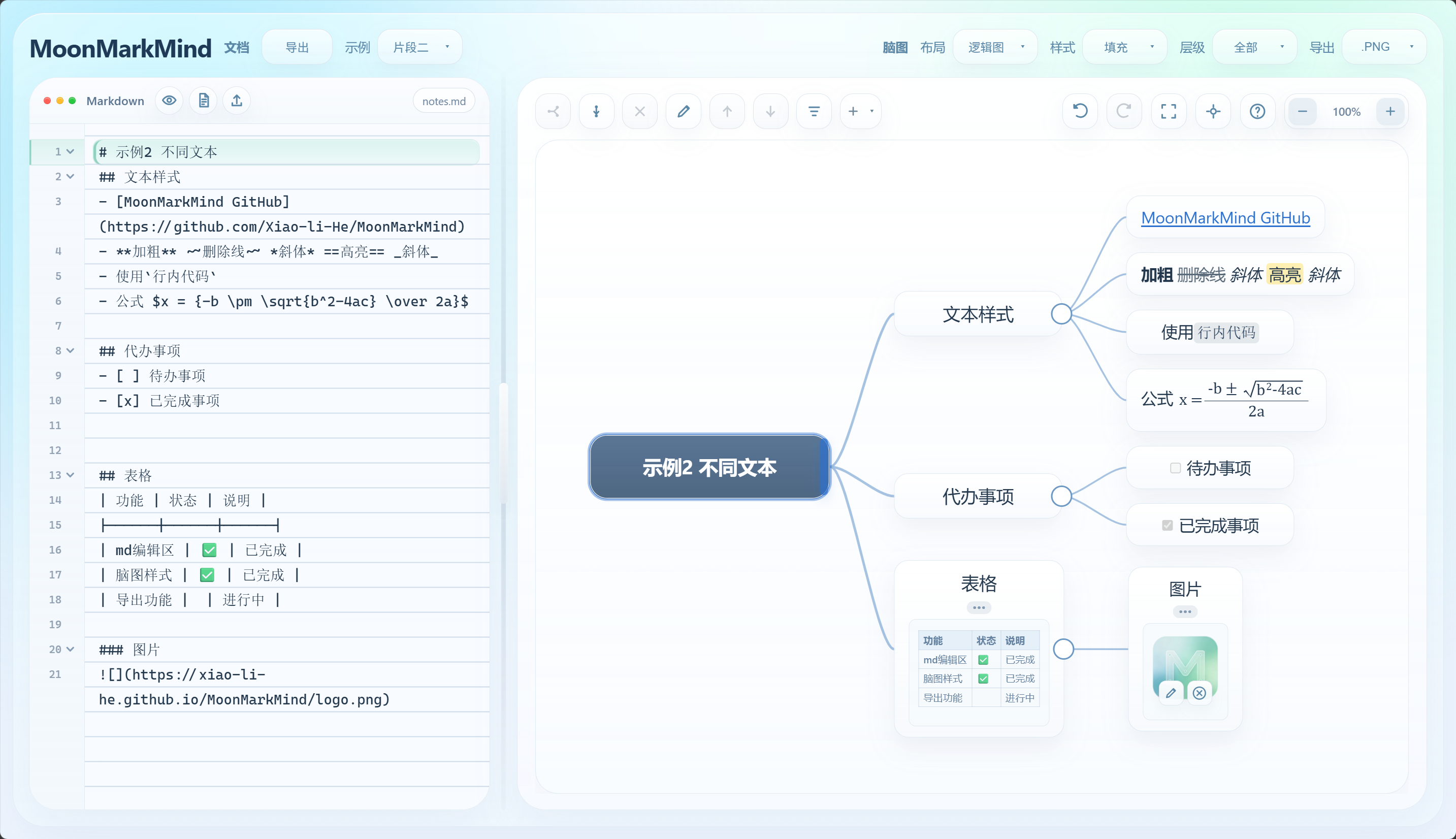Click the edit pencil icon in mindmap toolbar
The width and height of the screenshot is (1456, 839).
[684, 111]
